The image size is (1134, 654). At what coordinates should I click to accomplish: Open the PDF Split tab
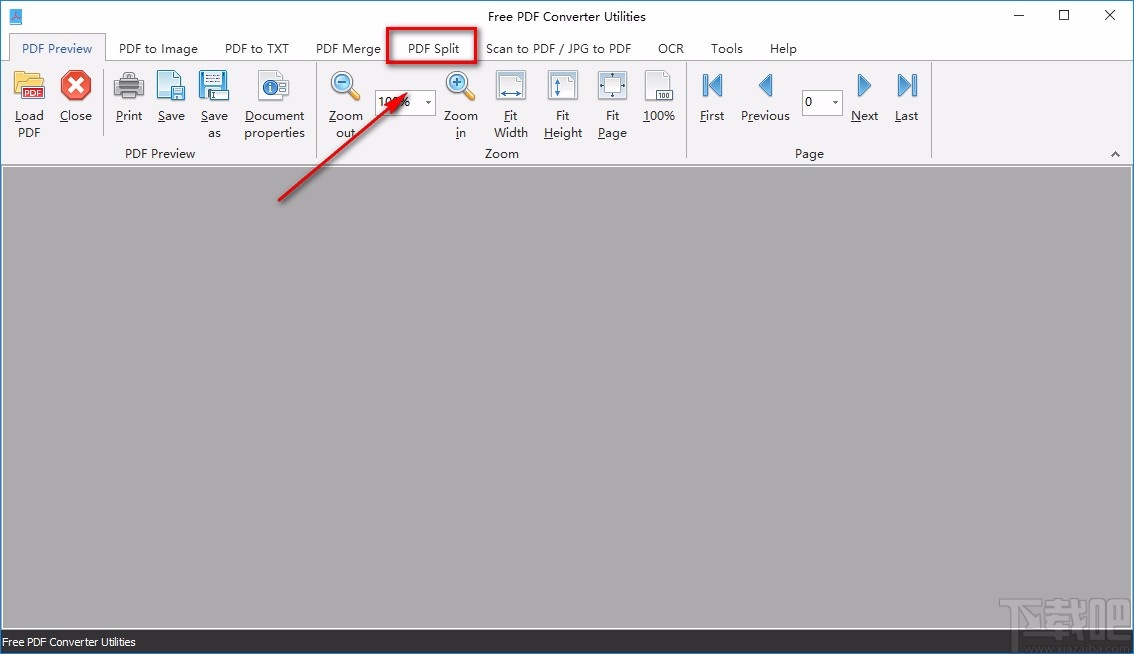point(433,48)
